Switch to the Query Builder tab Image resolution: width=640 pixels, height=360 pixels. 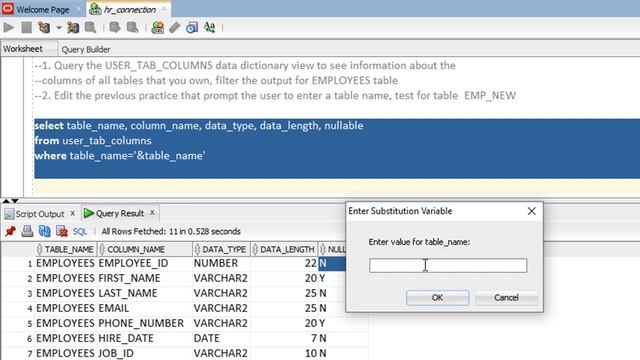point(86,49)
